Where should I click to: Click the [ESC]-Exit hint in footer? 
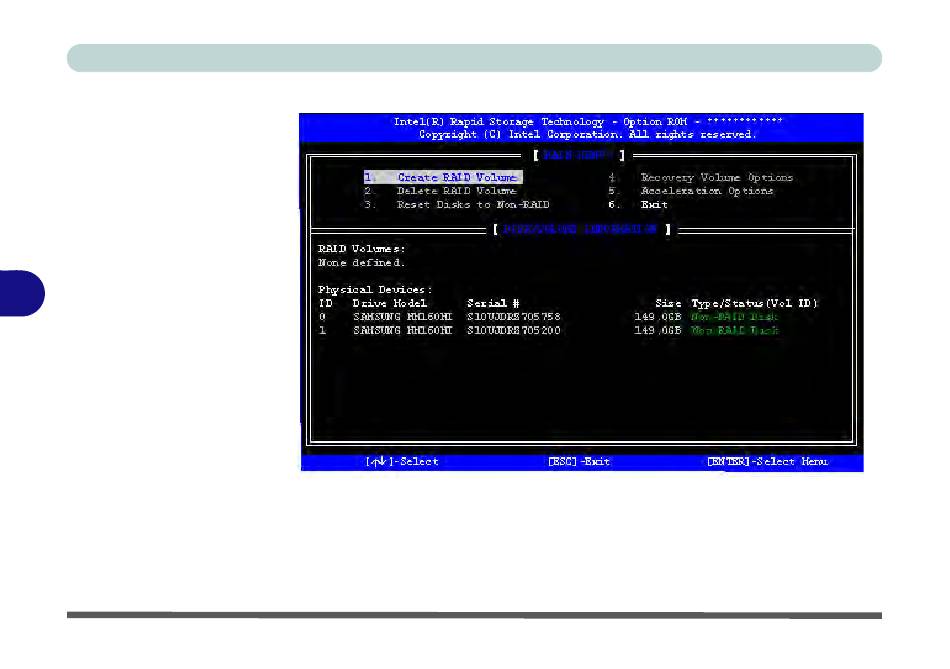pos(579,462)
